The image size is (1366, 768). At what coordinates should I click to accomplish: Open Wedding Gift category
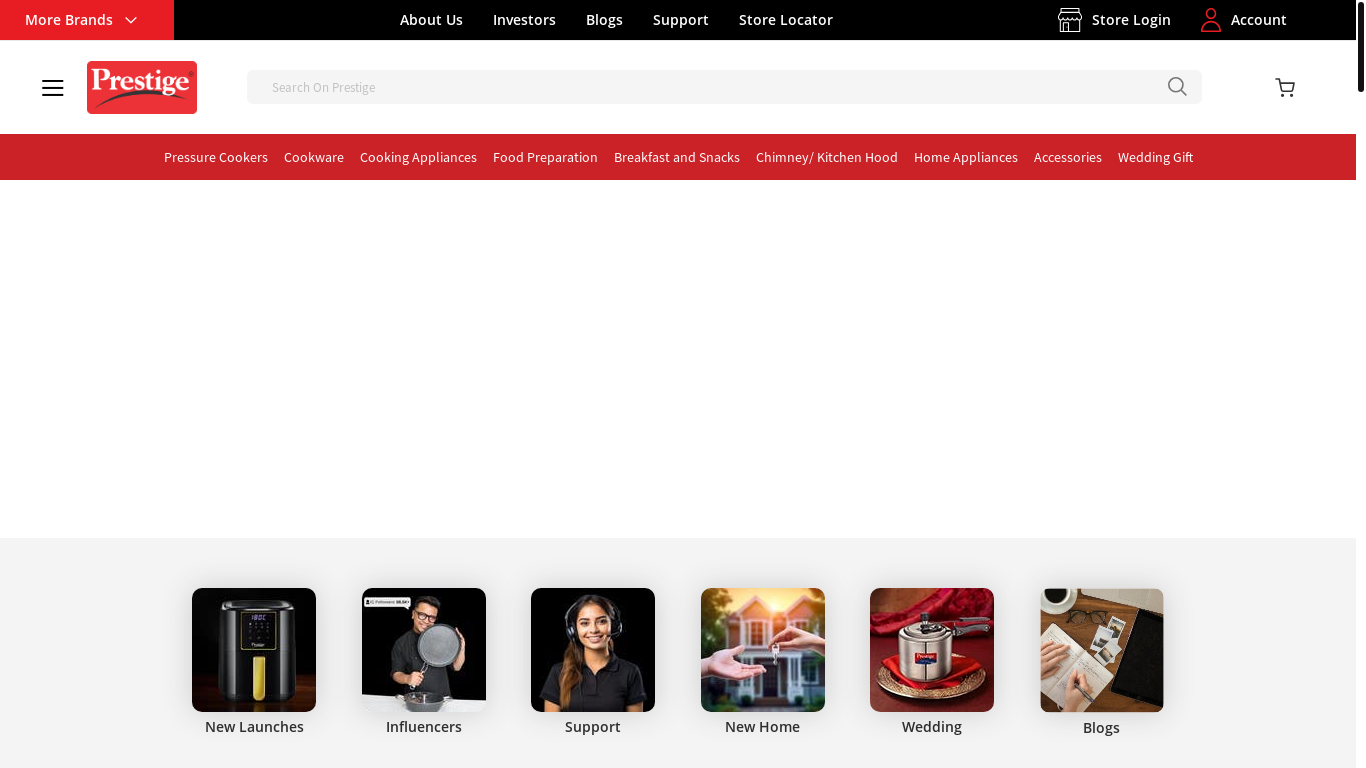tap(1155, 157)
